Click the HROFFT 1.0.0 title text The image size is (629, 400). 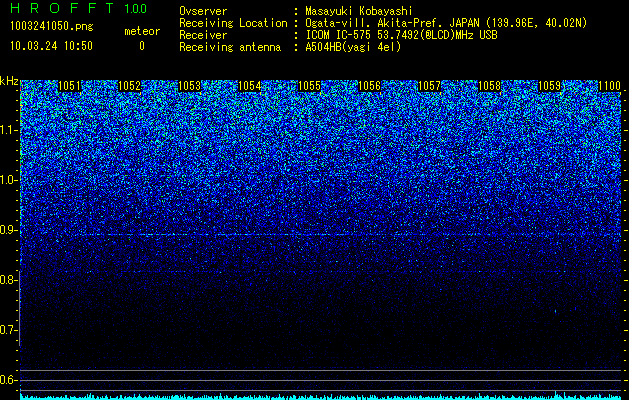pos(78,8)
